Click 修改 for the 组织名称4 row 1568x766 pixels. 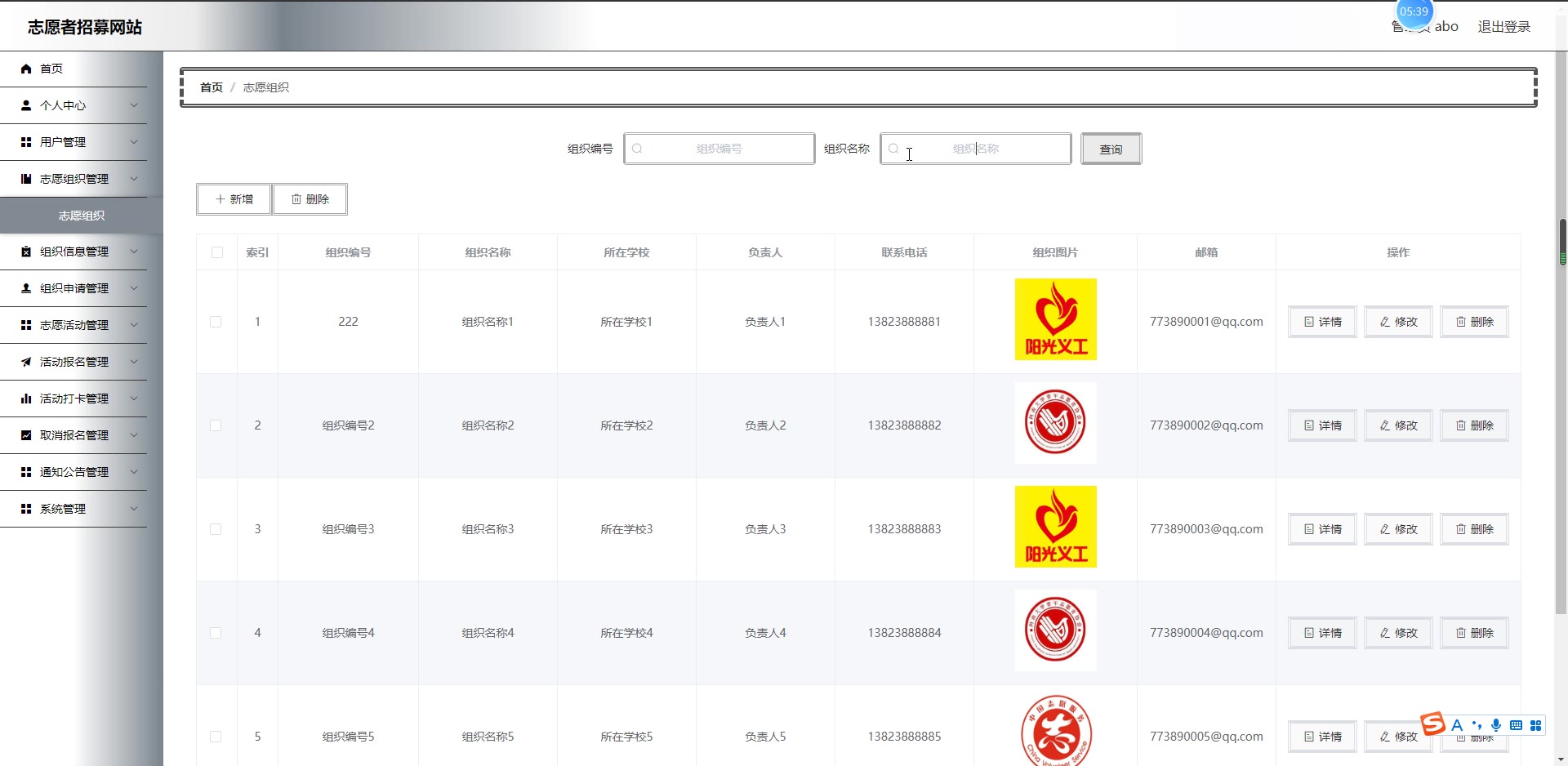coord(1398,633)
